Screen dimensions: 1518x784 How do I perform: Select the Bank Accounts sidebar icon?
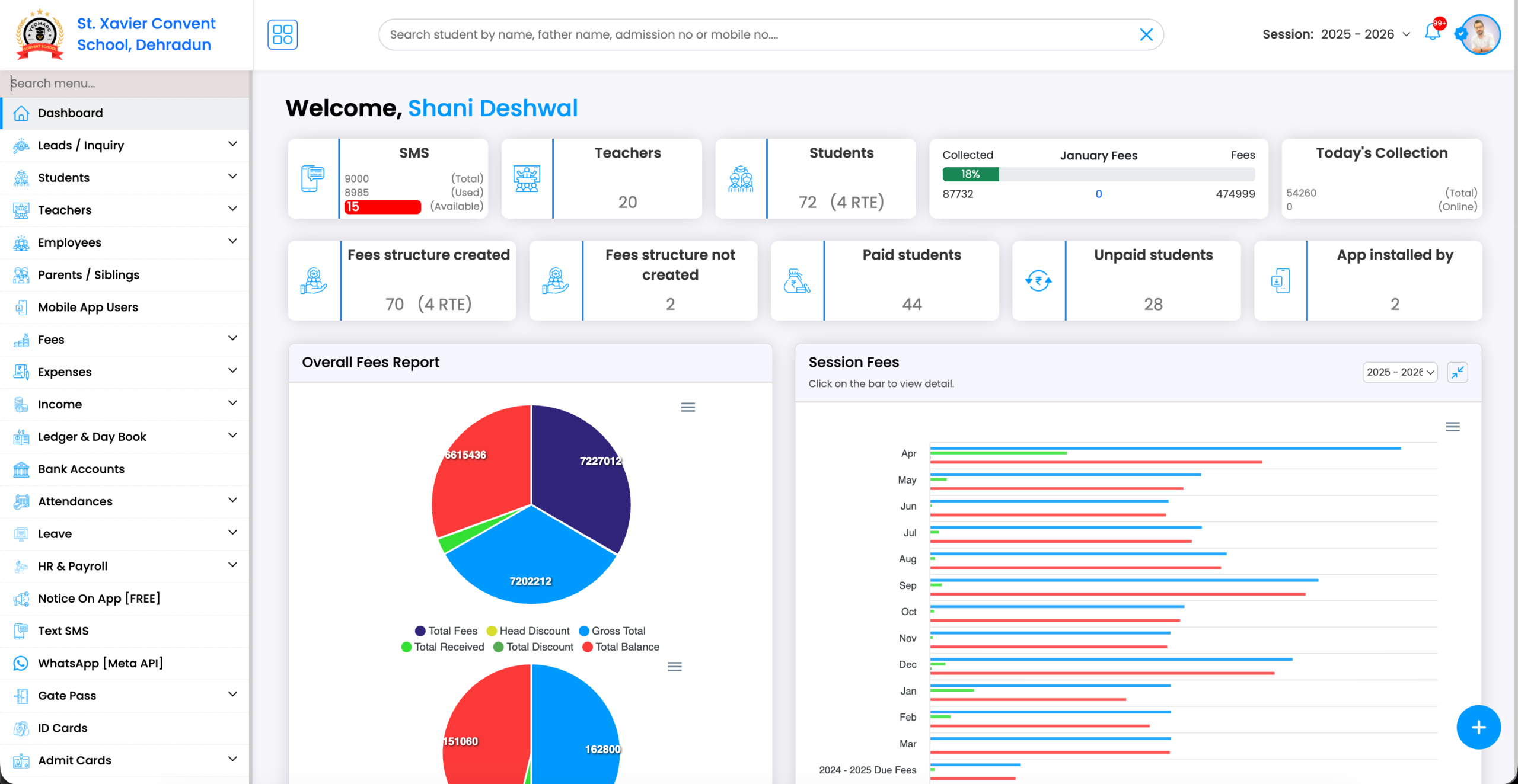[x=21, y=469]
